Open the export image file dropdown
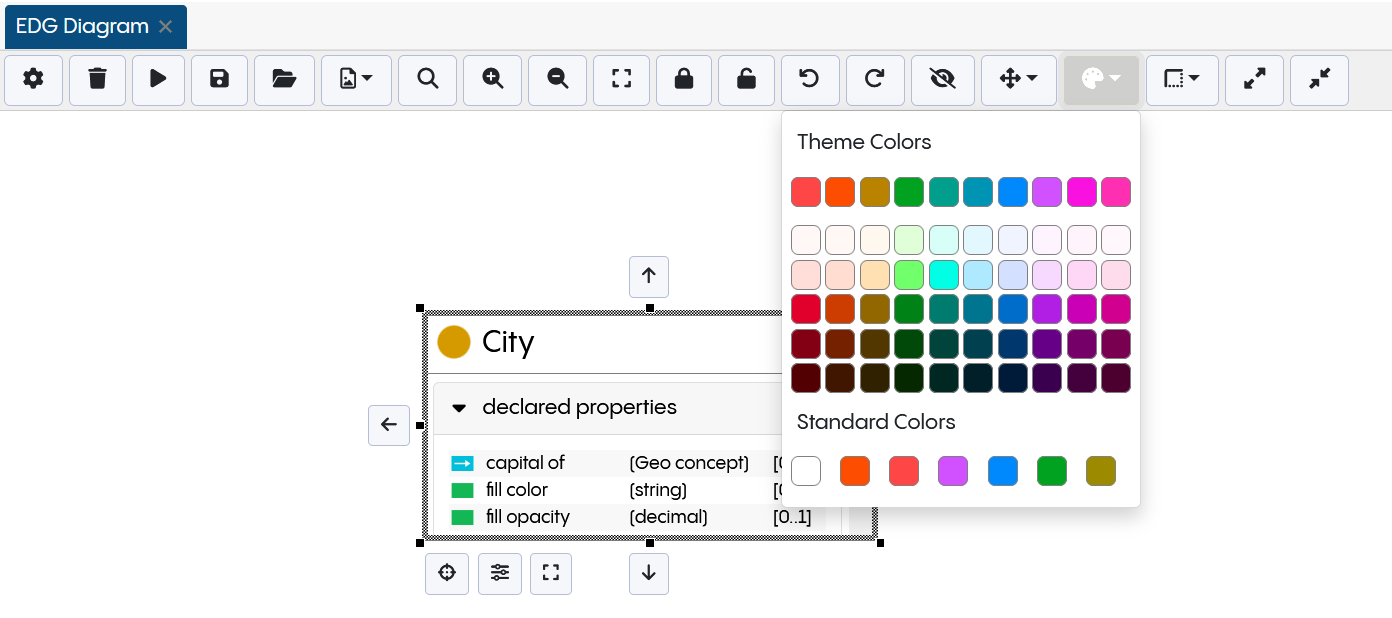The image size is (1392, 618). click(x=356, y=80)
